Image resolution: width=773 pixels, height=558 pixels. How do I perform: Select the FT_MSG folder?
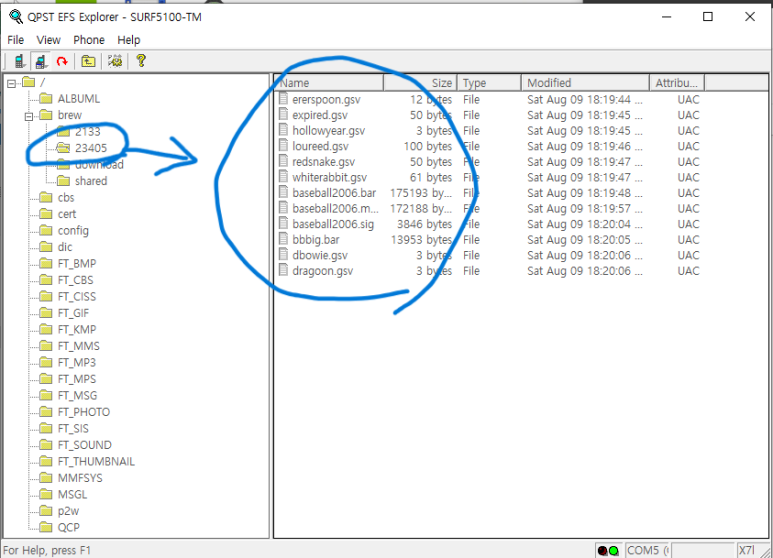[77, 395]
